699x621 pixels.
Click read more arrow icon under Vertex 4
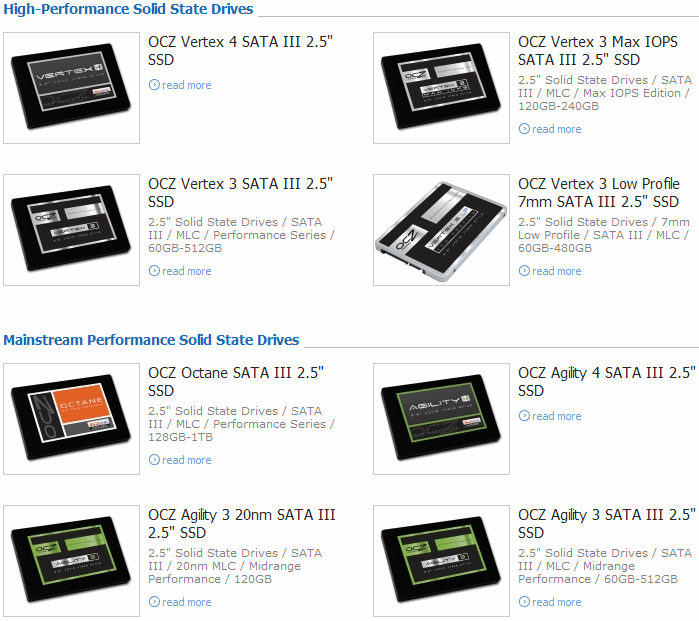coord(154,85)
